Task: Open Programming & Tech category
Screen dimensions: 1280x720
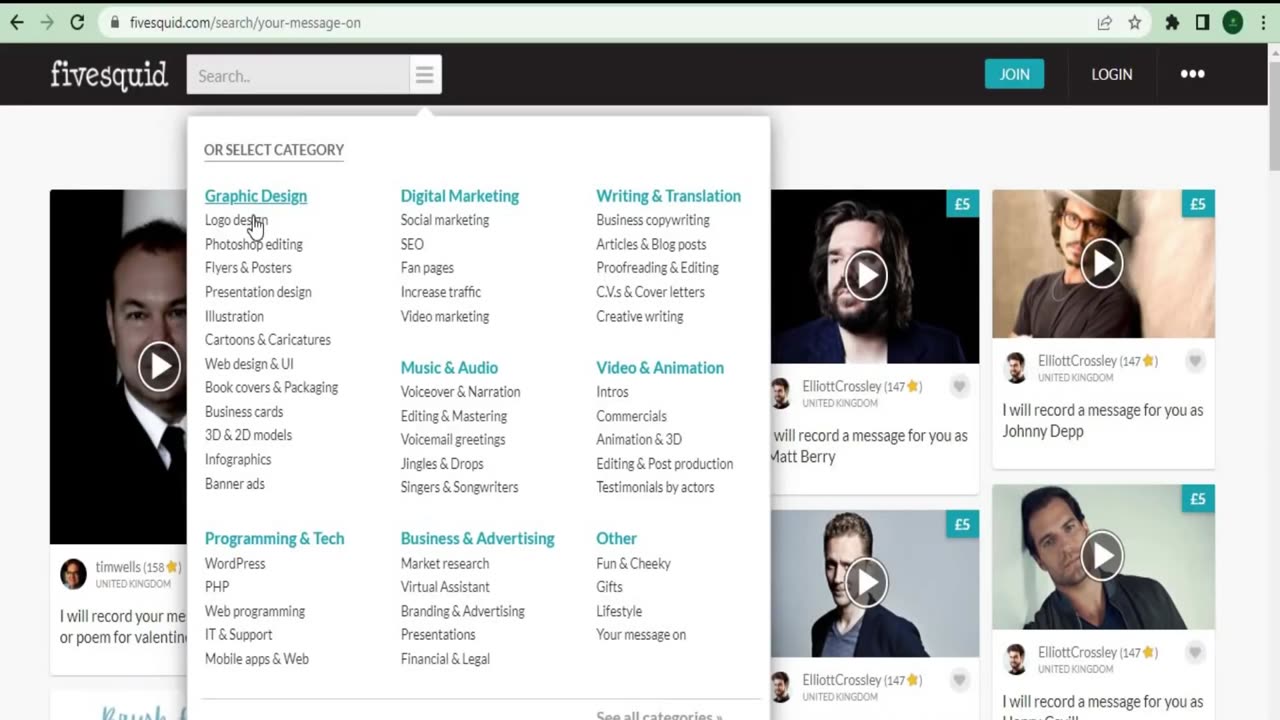Action: tap(274, 538)
